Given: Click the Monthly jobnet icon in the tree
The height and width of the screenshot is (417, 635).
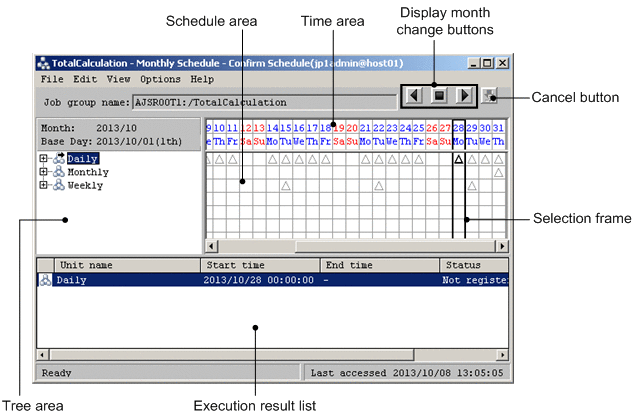Looking at the screenshot, I should 59,172.
